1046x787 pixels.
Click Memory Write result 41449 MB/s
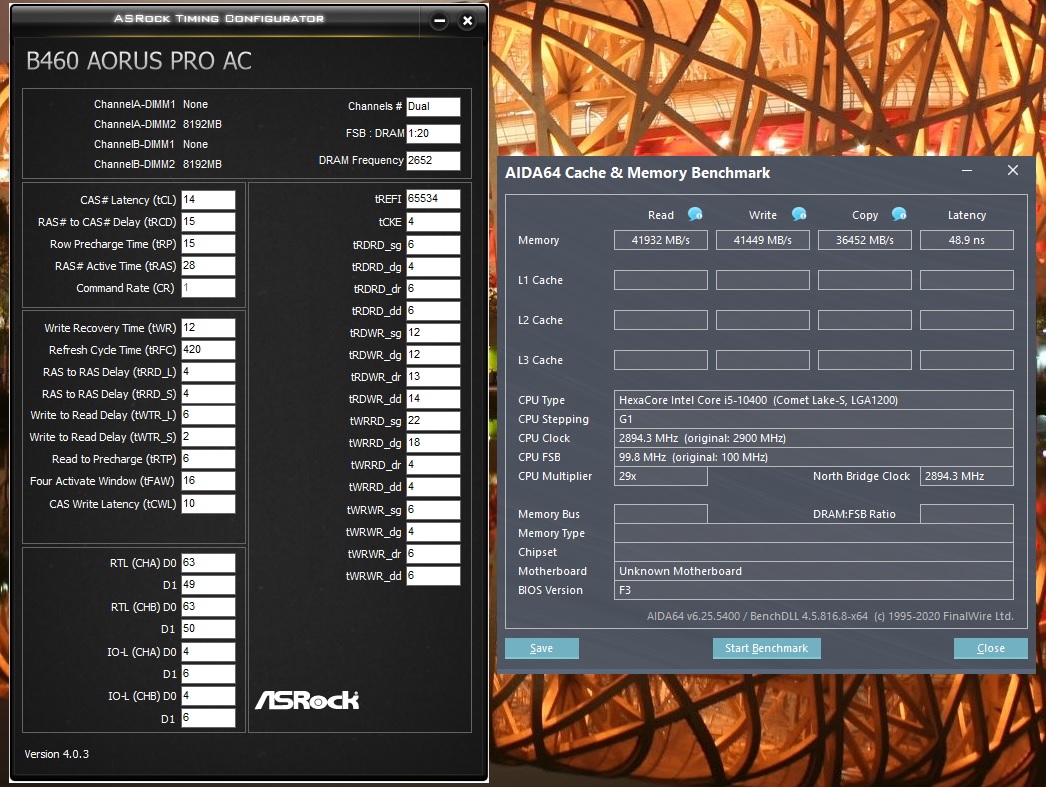762,240
